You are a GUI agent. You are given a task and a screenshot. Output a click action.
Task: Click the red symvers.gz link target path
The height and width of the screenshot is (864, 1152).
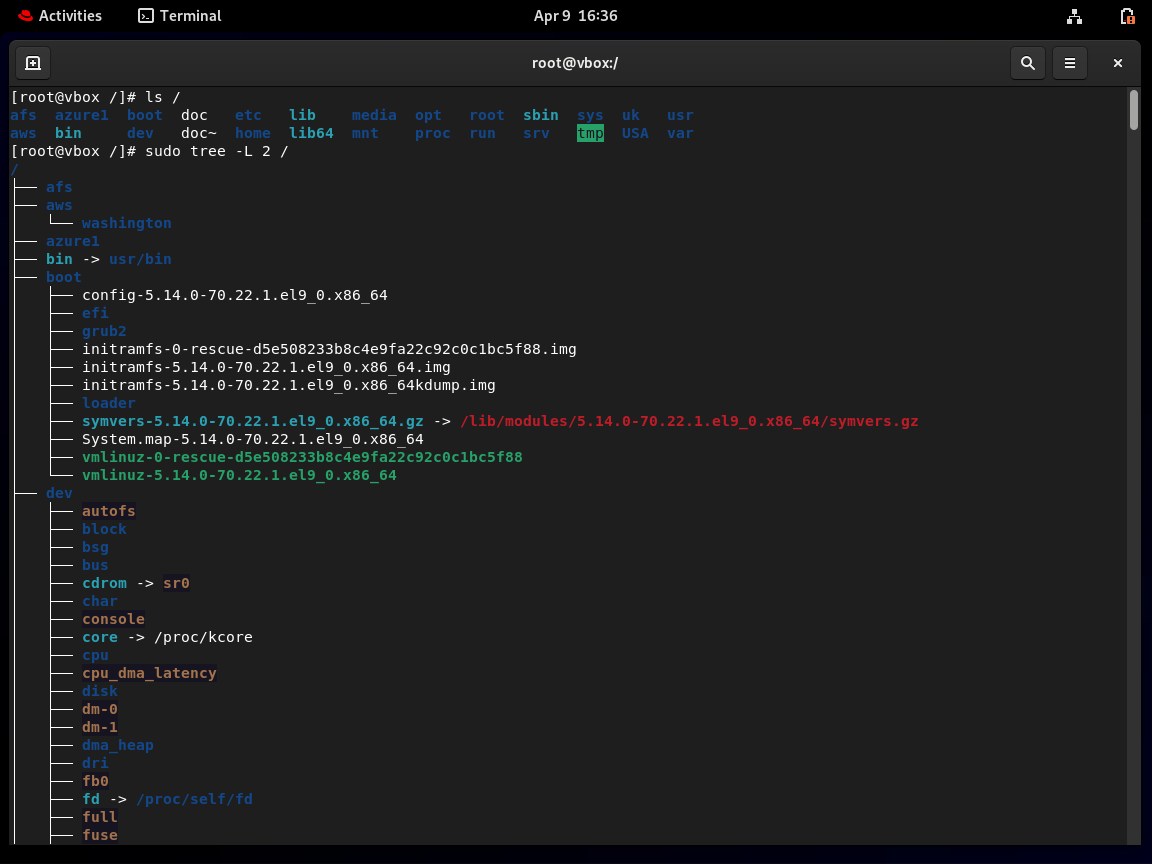689,421
